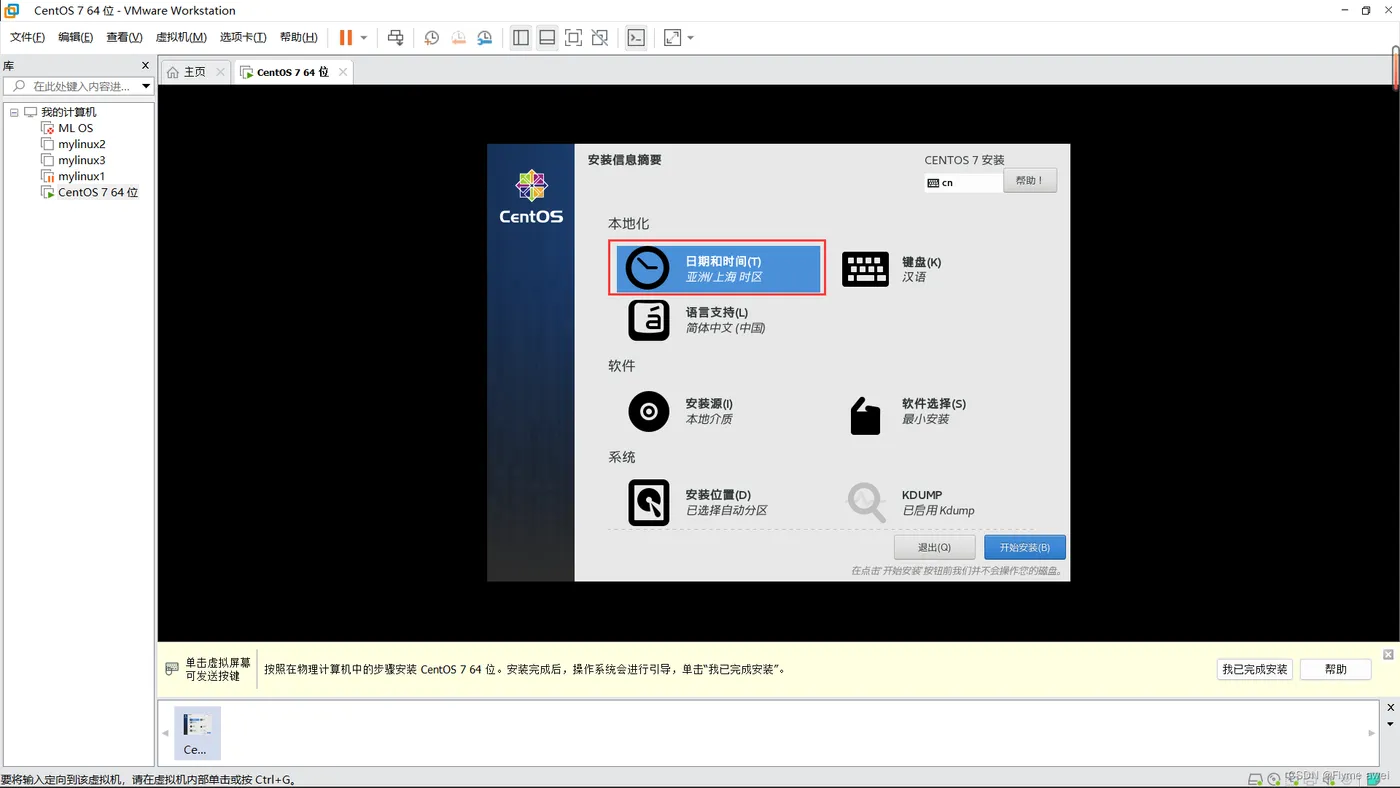Click the hard disk status bar icon
This screenshot has width=1400, height=788.
coord(1256,779)
